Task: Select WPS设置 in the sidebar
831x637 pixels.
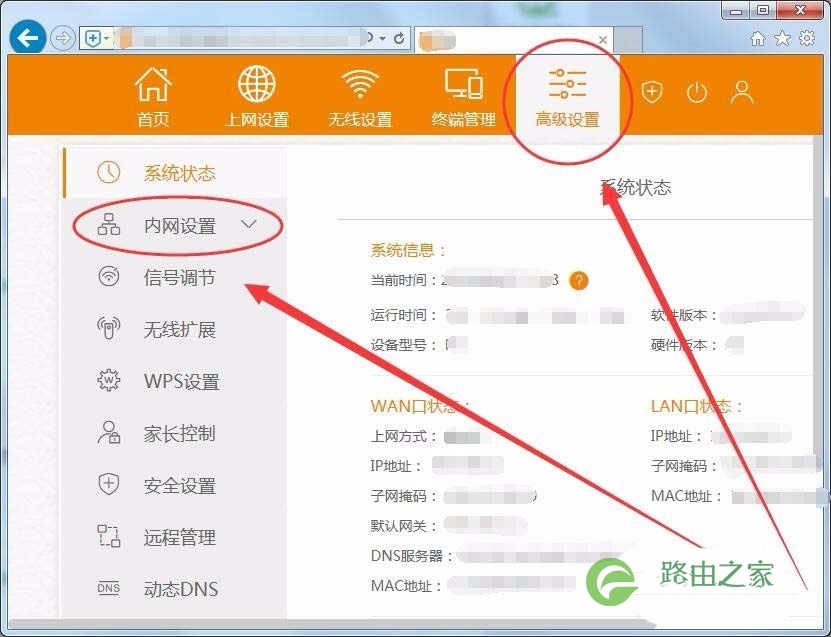Action: coord(175,381)
